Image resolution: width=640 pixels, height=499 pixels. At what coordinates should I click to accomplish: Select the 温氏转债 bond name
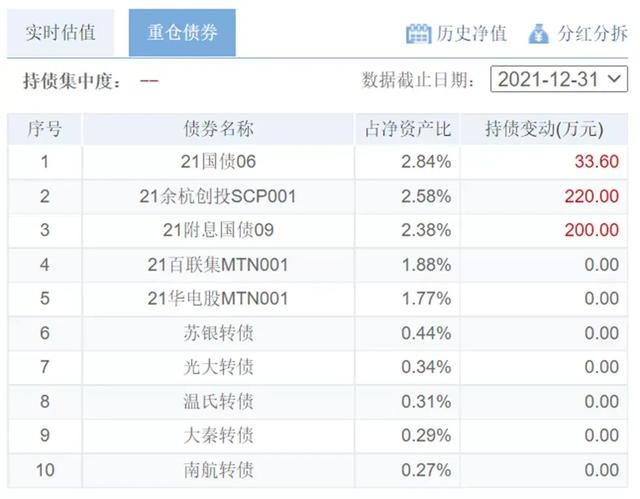pyautogui.click(x=218, y=401)
